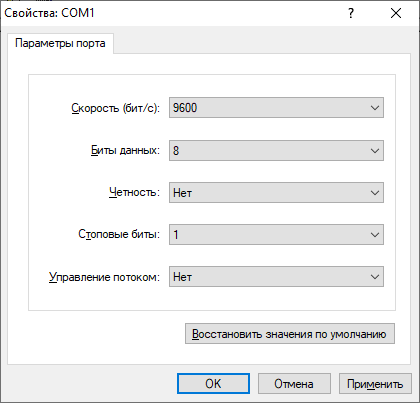Expand the Стоповые биты dropdown arrow
Viewport: 420px width, 403px height.
pyautogui.click(x=375, y=235)
